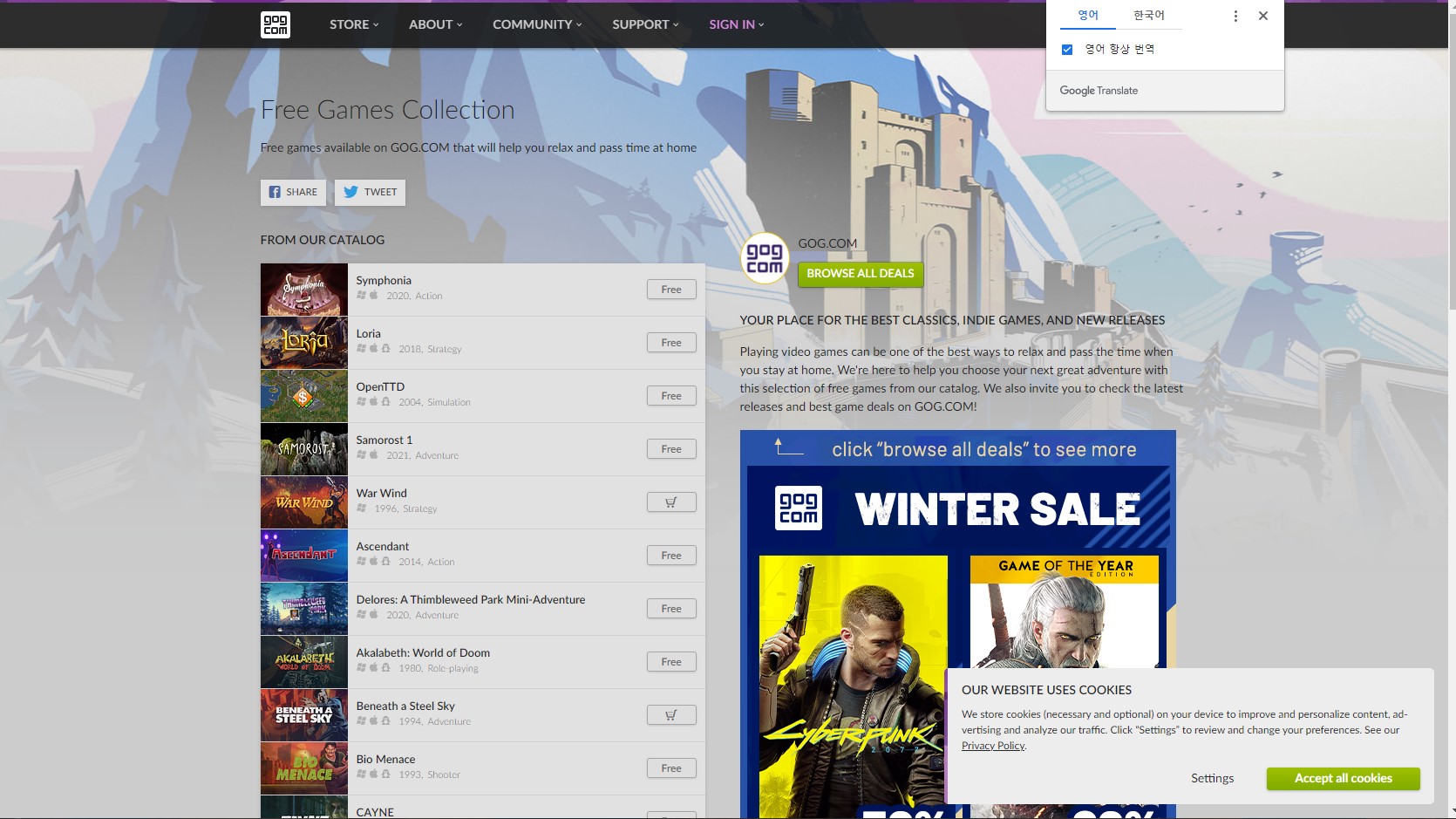Image resolution: width=1456 pixels, height=819 pixels.
Task: Open the Symphonia game thumbnail
Action: [x=304, y=290]
